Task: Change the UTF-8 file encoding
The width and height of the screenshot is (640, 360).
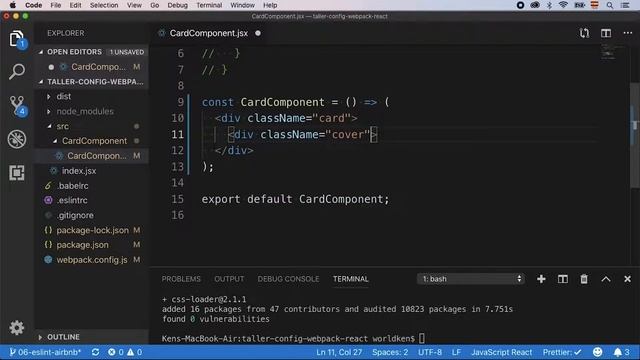Action: (430, 352)
